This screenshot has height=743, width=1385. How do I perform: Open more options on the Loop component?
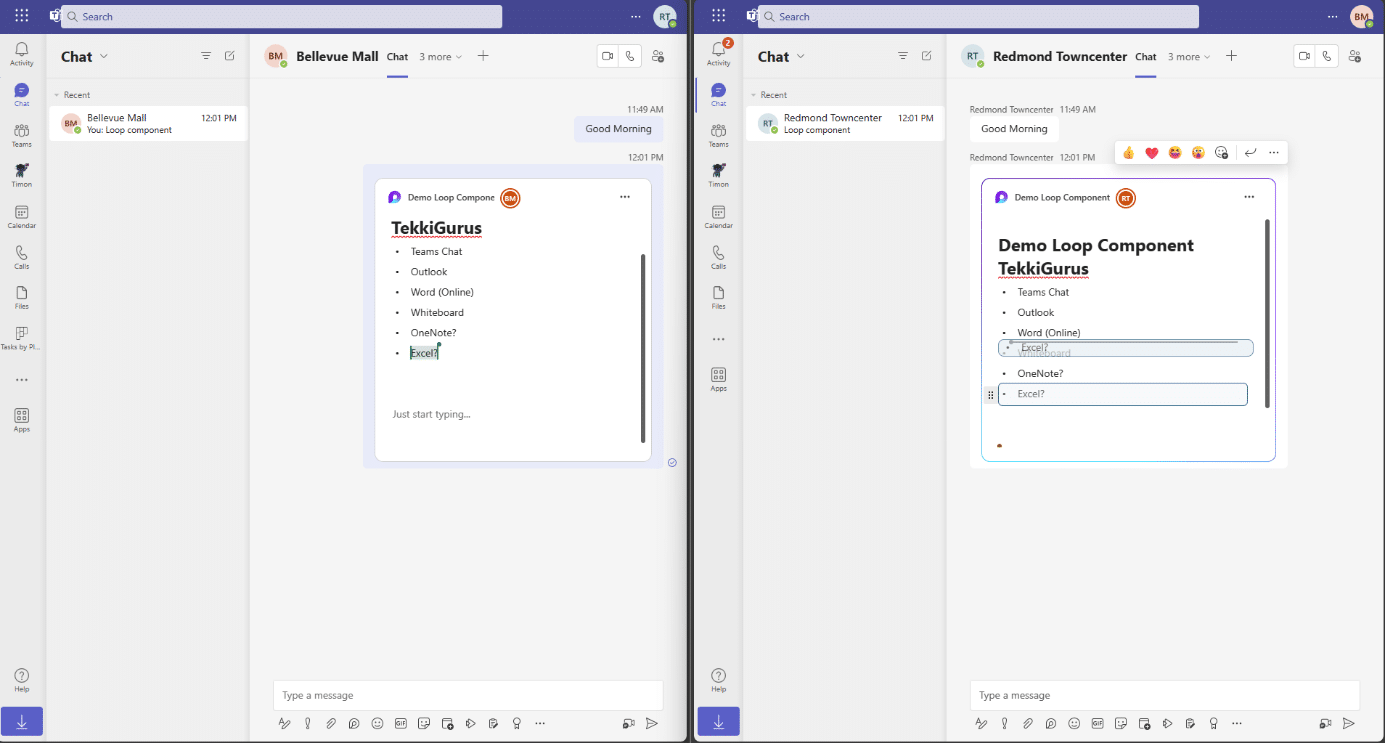point(1249,197)
